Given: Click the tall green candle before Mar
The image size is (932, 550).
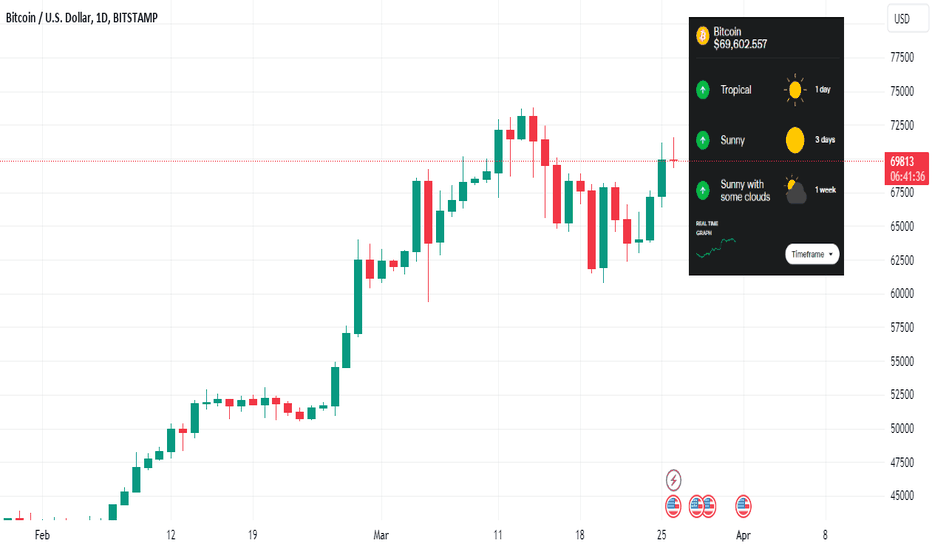Looking at the screenshot, I should [358, 296].
